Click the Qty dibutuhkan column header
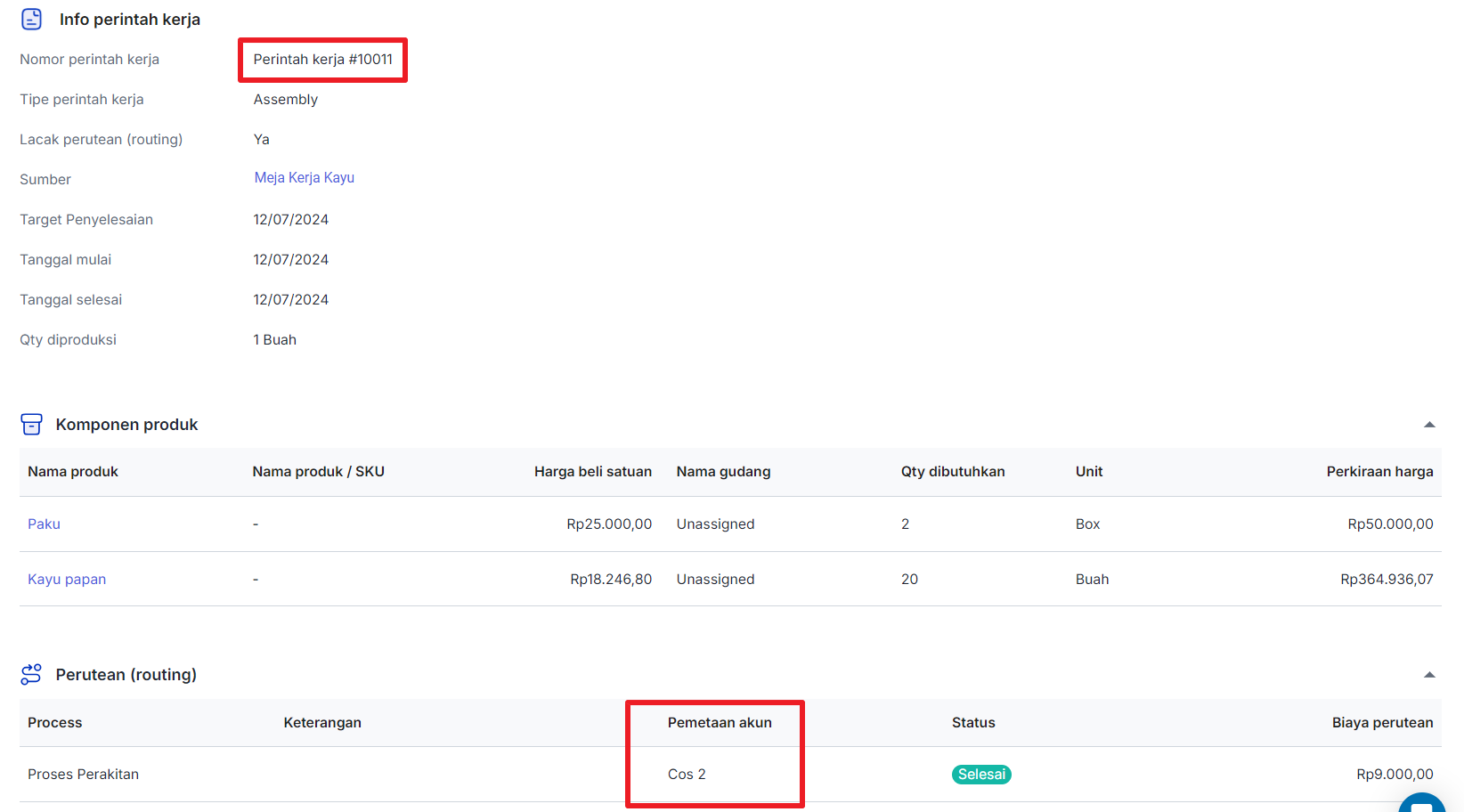Viewport: 1464px width, 812px height. point(953,472)
